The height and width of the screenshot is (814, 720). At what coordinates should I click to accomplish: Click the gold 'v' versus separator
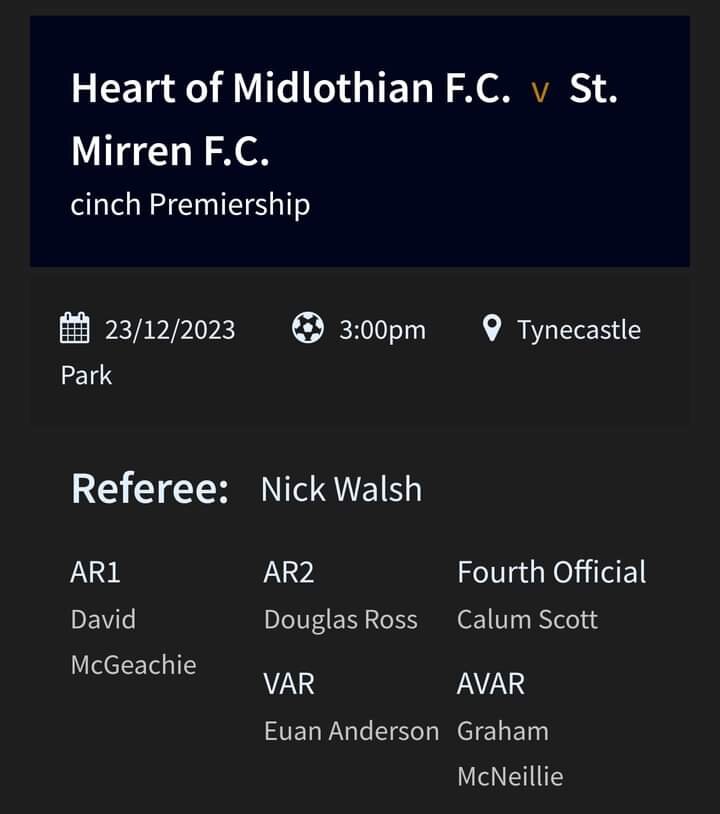point(540,93)
